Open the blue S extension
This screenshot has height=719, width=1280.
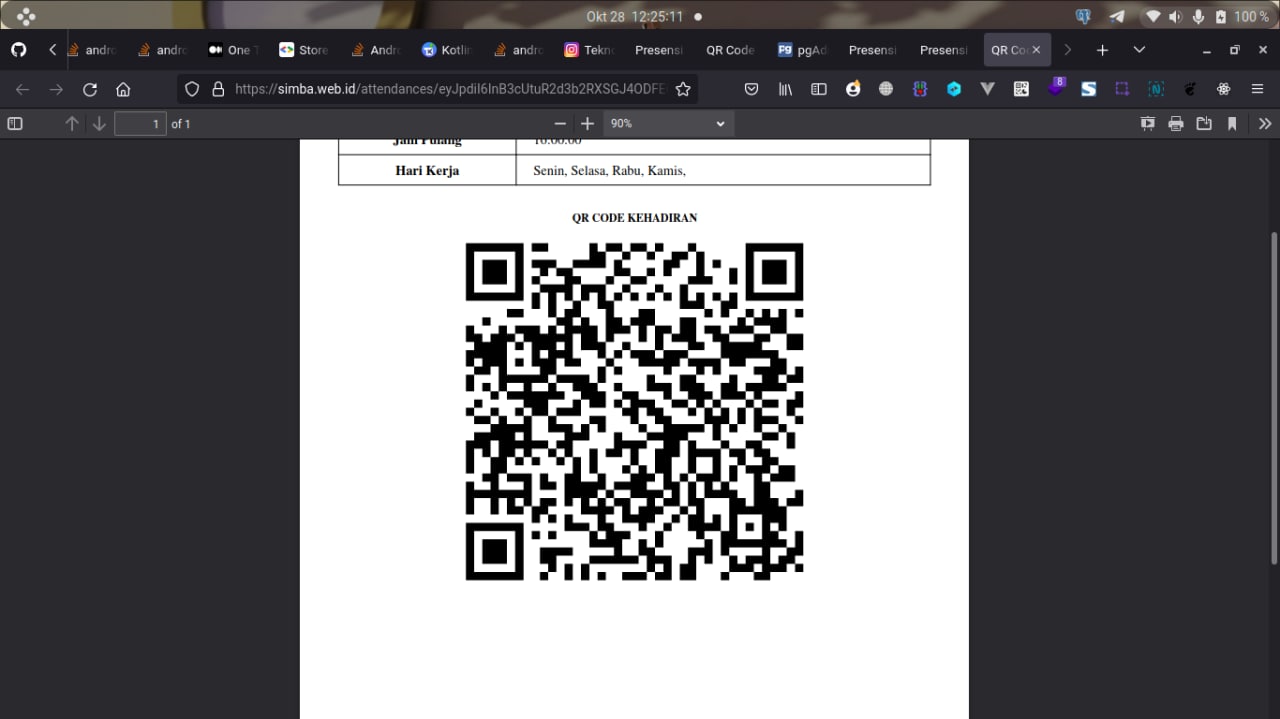click(1089, 89)
